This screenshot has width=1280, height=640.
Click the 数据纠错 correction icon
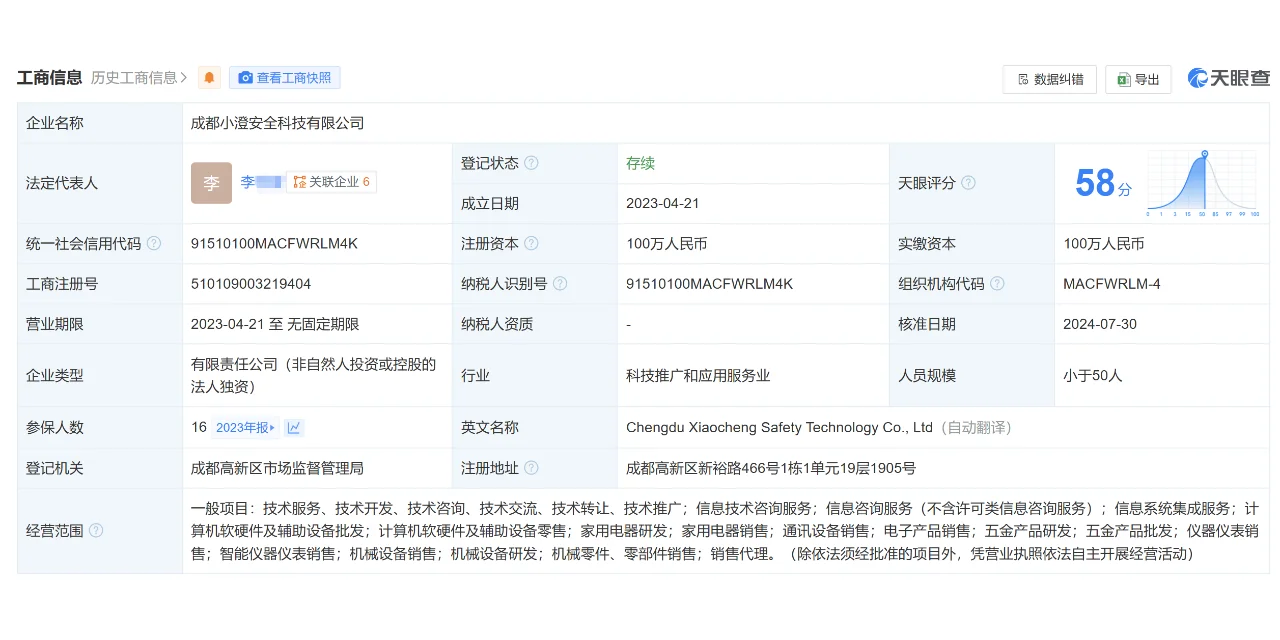click(x=1022, y=78)
